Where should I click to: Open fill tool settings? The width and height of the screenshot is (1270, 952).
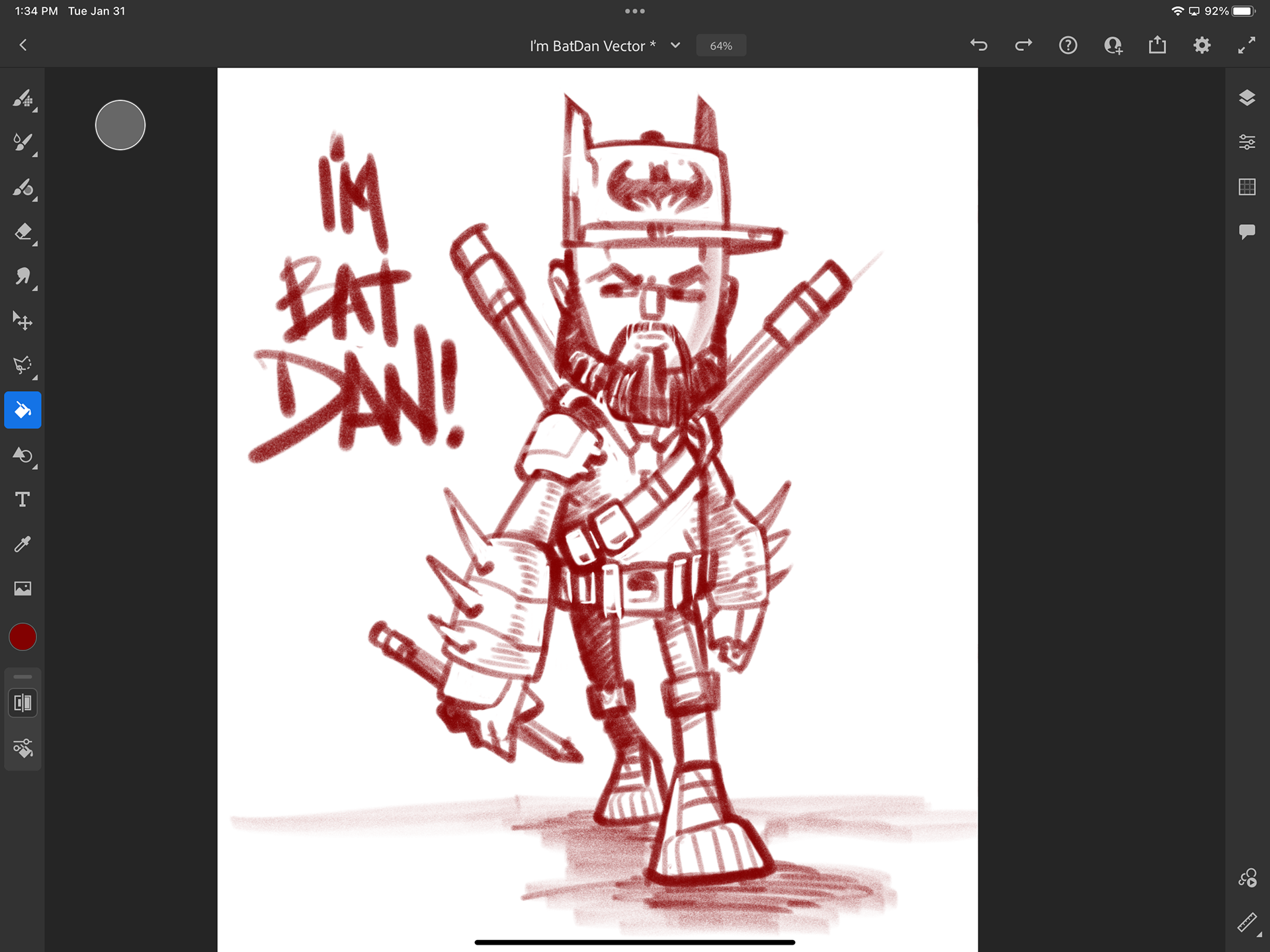click(22, 748)
